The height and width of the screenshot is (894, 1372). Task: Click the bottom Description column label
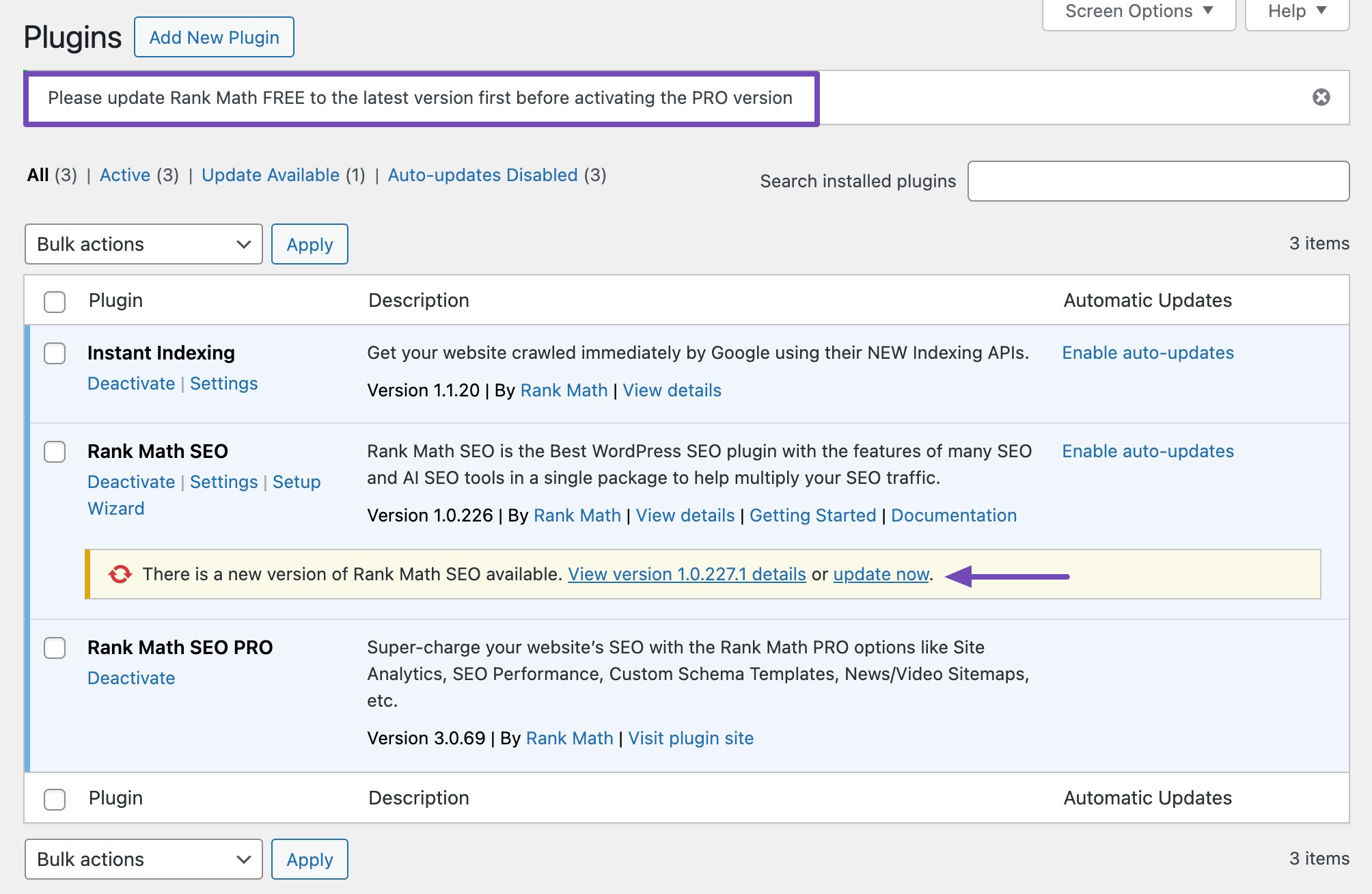(419, 798)
